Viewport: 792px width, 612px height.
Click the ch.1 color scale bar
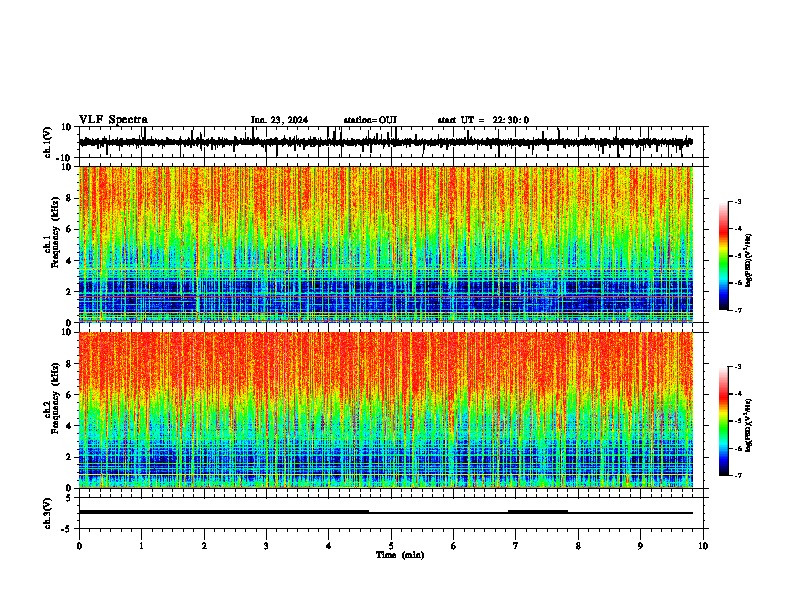click(724, 256)
